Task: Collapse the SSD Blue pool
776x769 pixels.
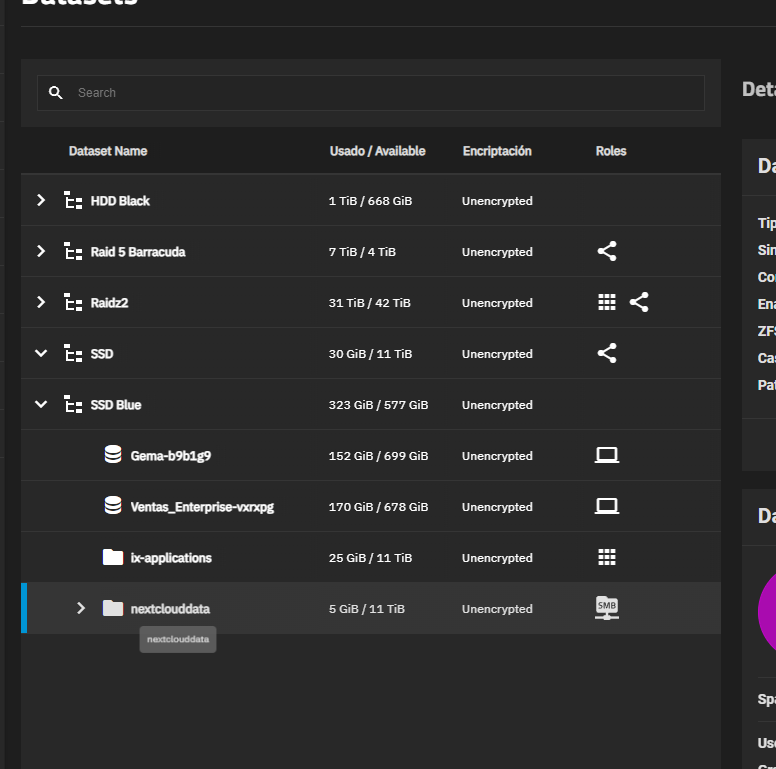Action: click(x=41, y=404)
